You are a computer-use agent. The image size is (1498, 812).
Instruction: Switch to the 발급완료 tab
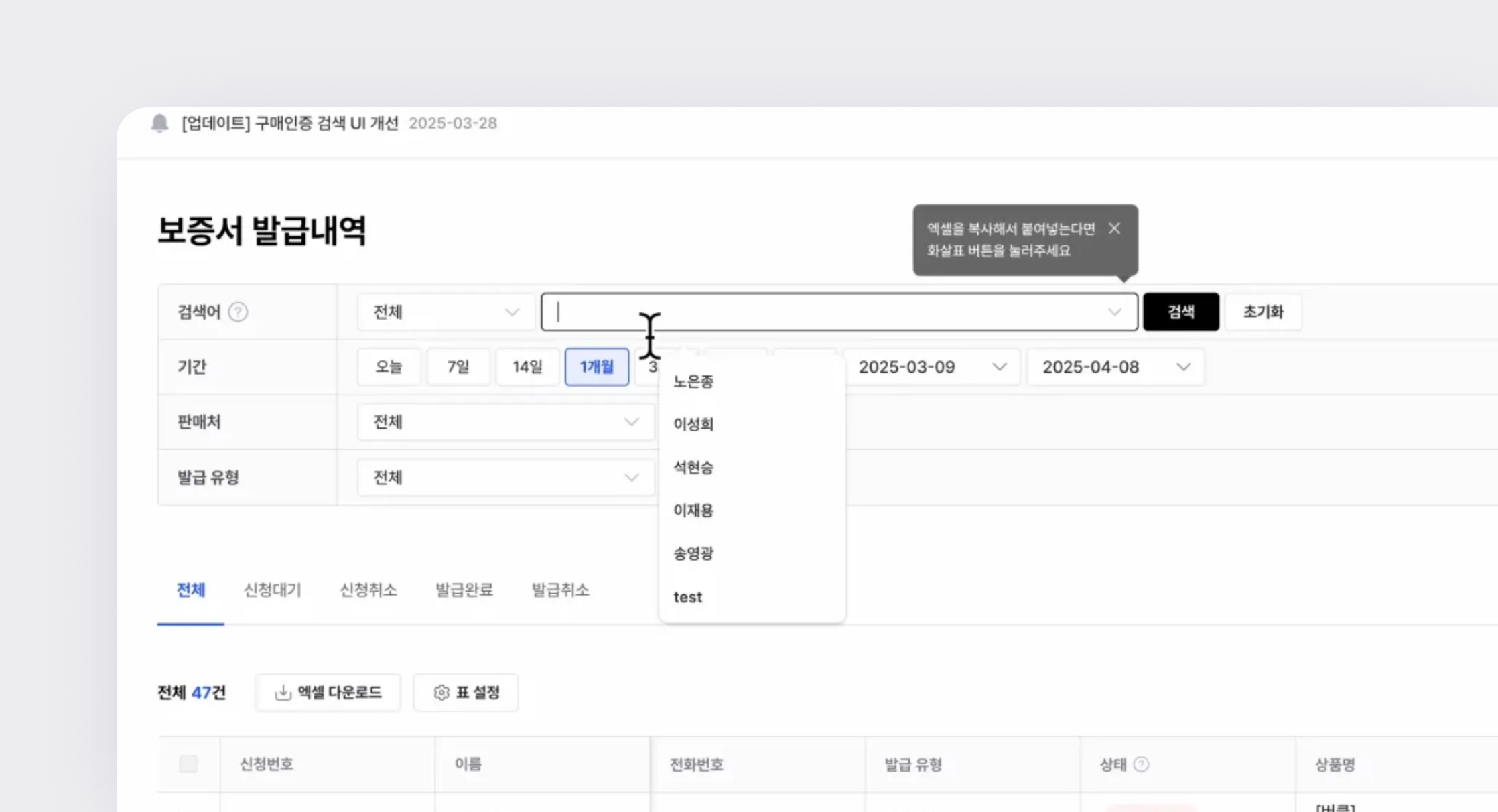[x=464, y=590]
